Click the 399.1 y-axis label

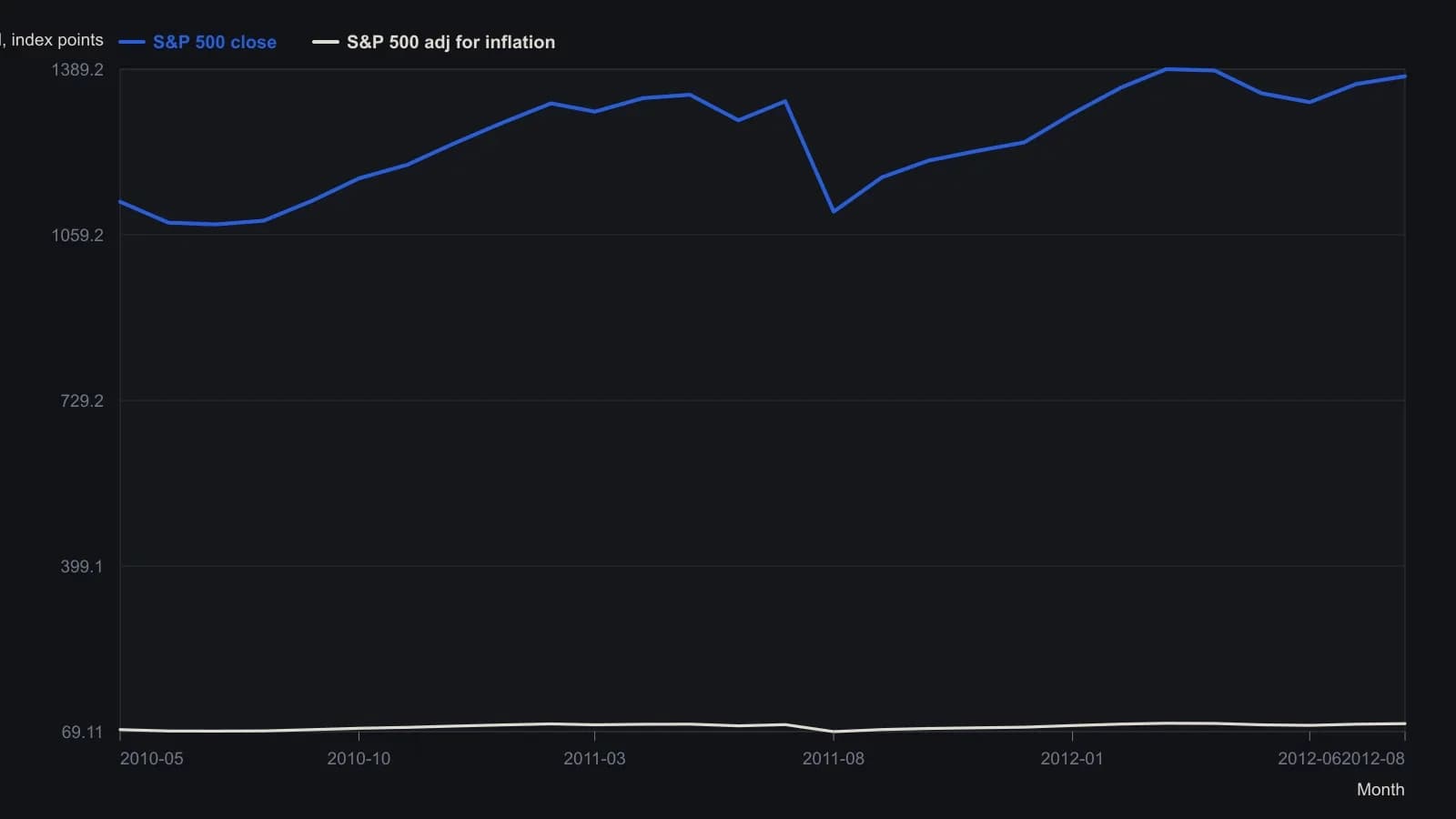coord(82,567)
